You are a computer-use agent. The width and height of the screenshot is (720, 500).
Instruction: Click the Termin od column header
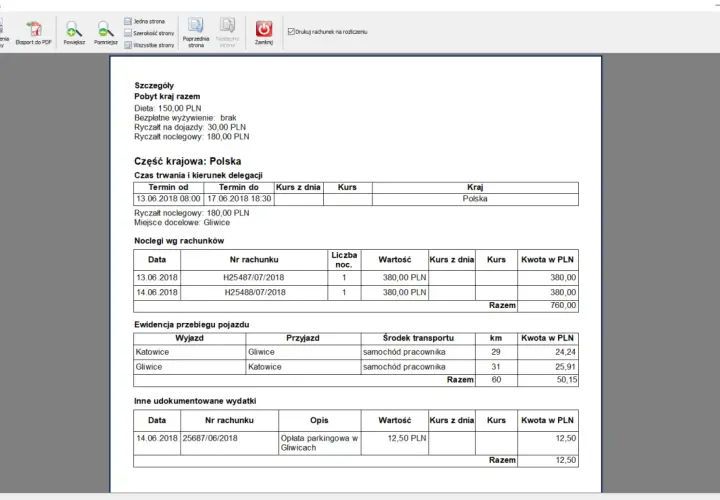point(168,187)
